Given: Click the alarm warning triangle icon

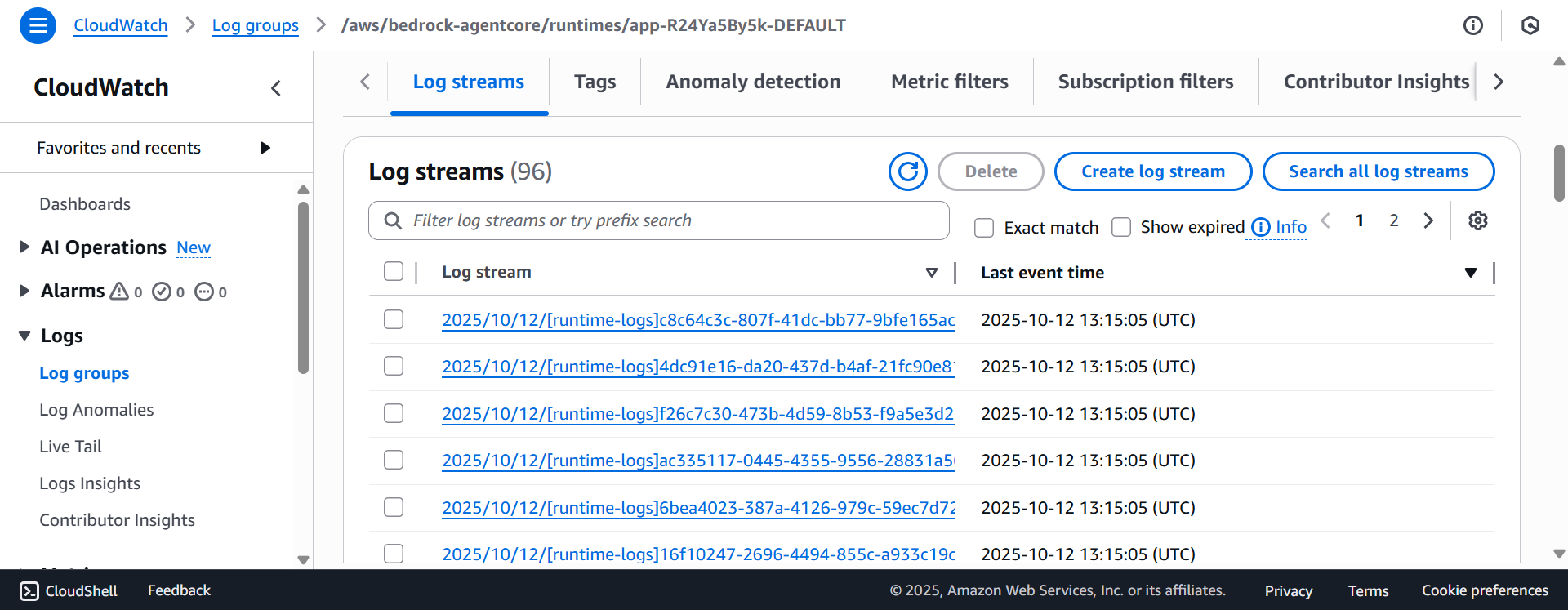Looking at the screenshot, I should coord(119,292).
